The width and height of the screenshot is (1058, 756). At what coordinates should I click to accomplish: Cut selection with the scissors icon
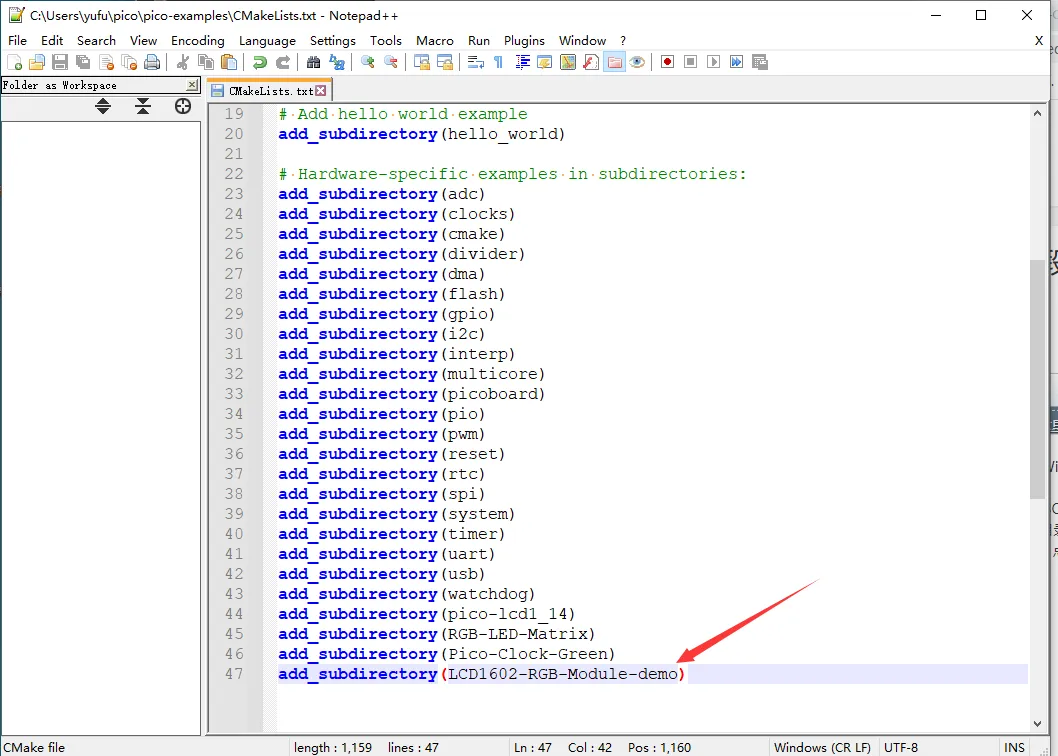[x=182, y=62]
